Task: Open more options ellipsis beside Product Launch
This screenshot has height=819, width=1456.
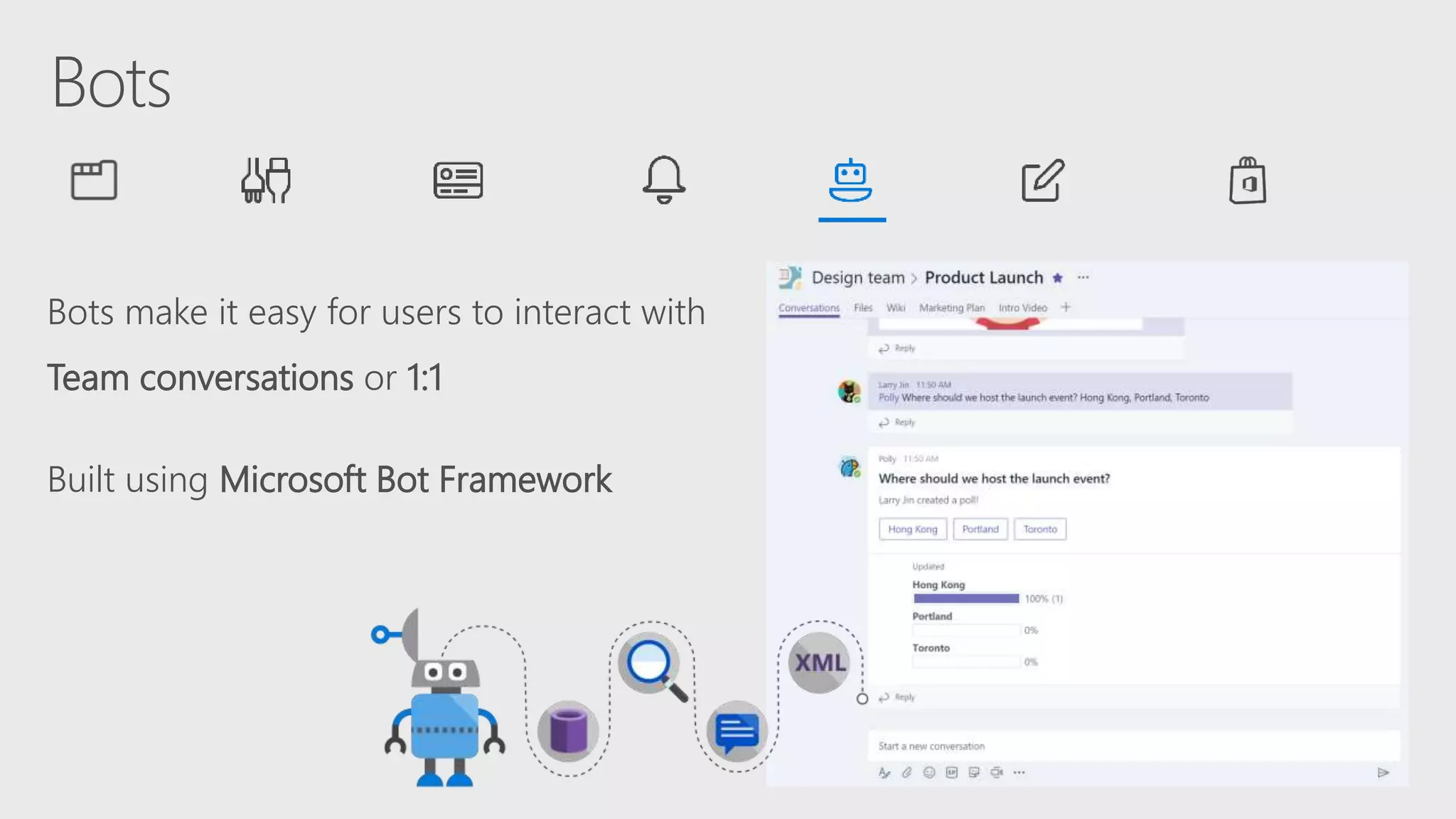Action: point(1083,277)
